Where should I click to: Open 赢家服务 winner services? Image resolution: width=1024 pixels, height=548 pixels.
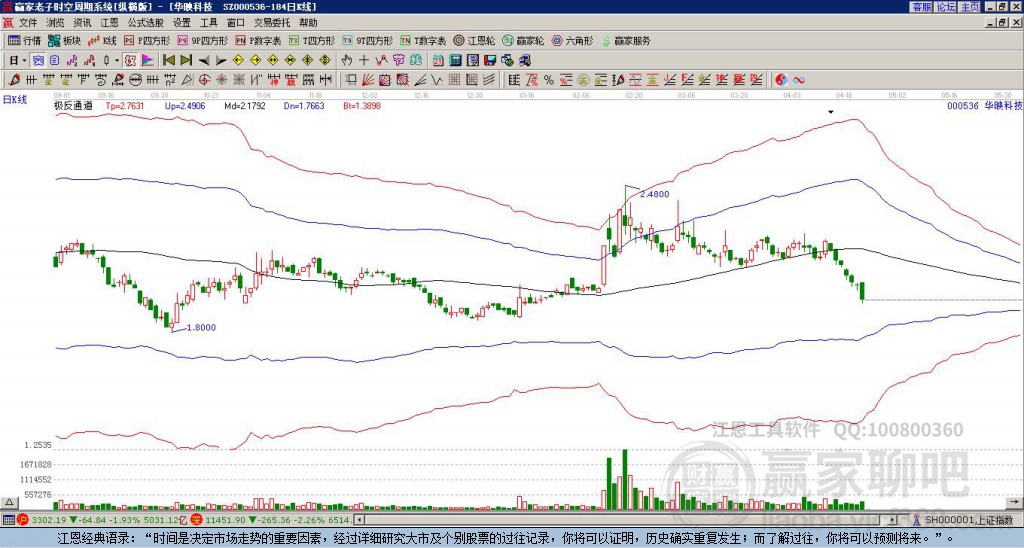click(x=626, y=40)
